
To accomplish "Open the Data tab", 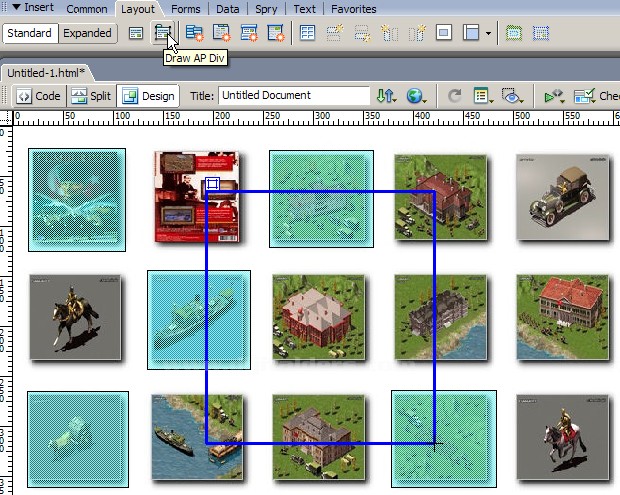I will [228, 9].
